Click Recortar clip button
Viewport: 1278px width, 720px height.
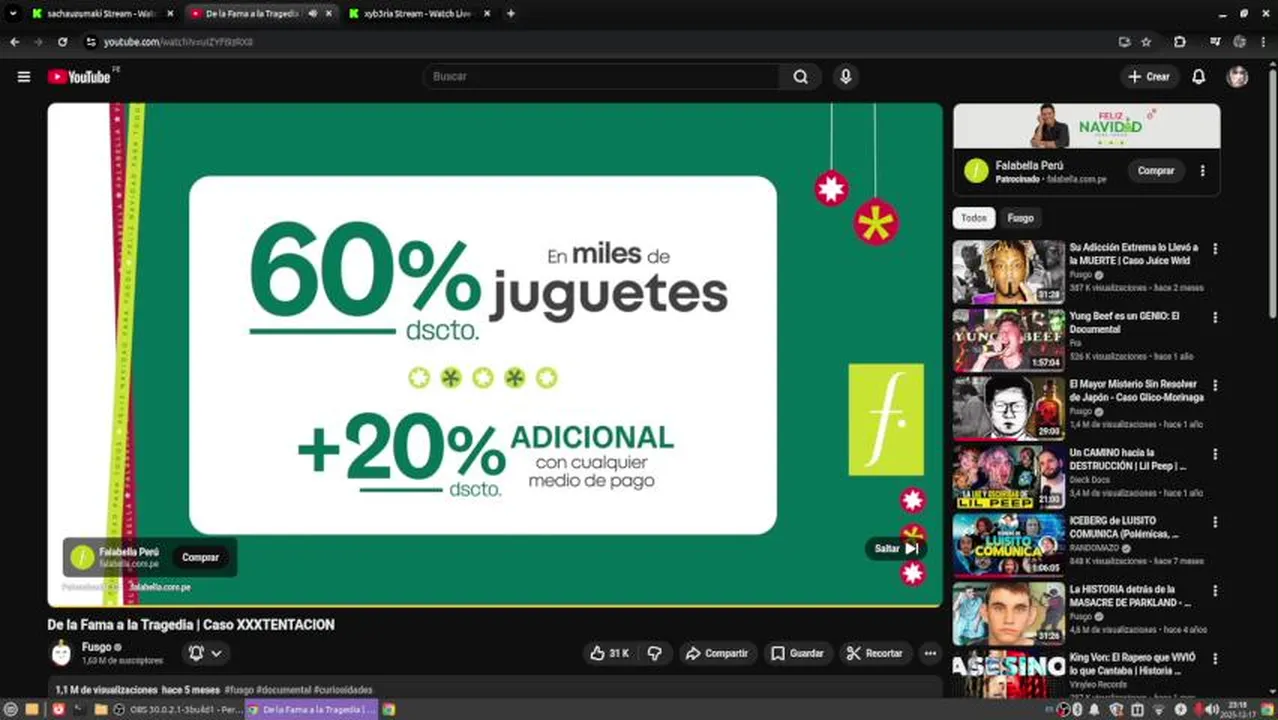point(875,653)
